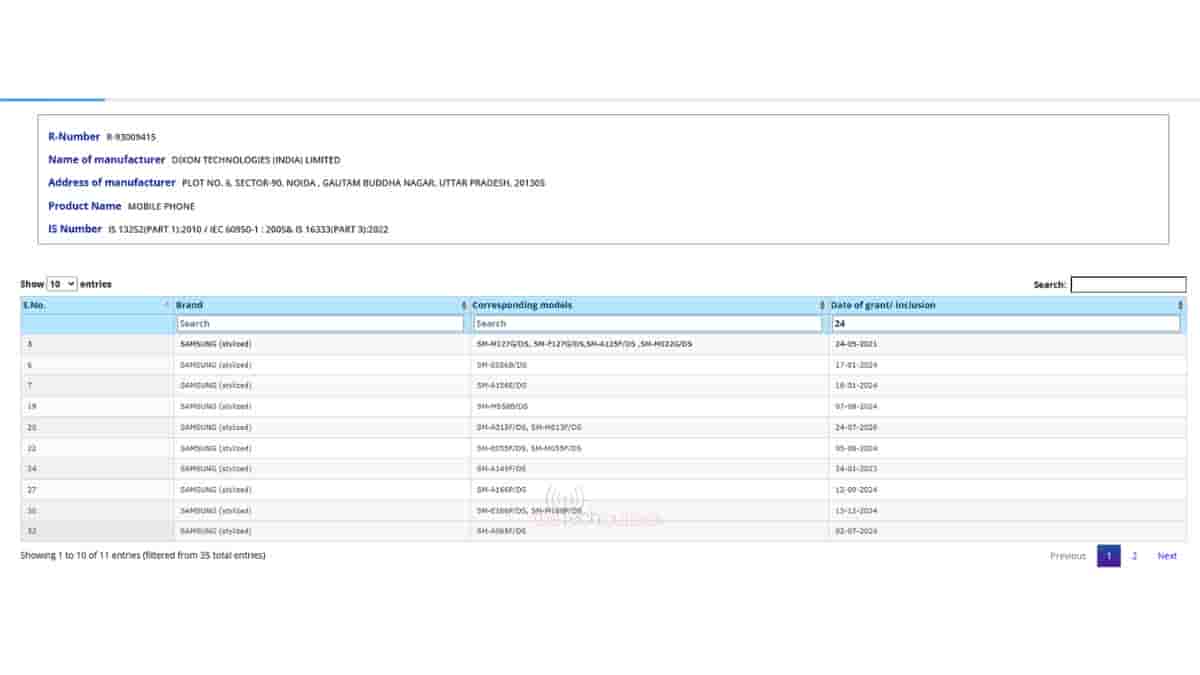Viewport: 1200px width, 675px height.
Task: Click the Next pagination link
Action: click(1166, 555)
